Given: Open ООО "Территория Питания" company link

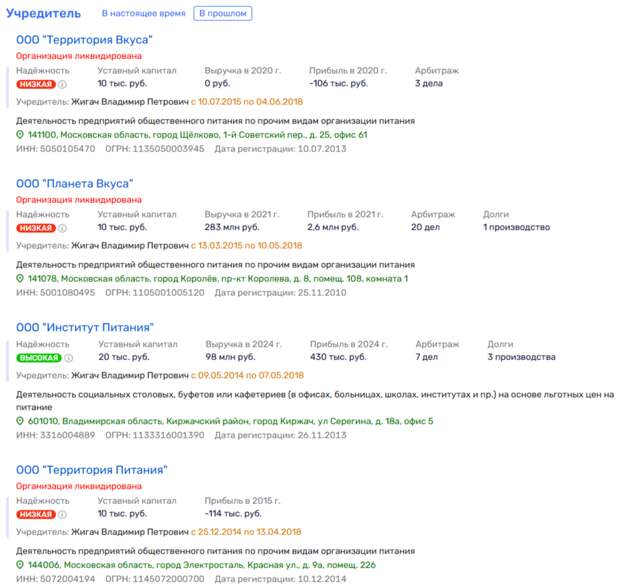Looking at the screenshot, I should tap(91, 470).
